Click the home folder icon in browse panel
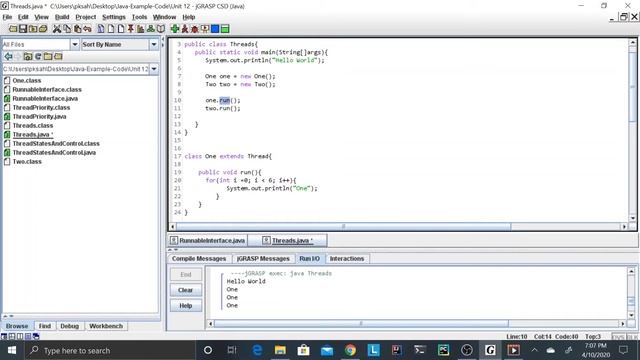This screenshot has width=640, height=360. (28, 56)
